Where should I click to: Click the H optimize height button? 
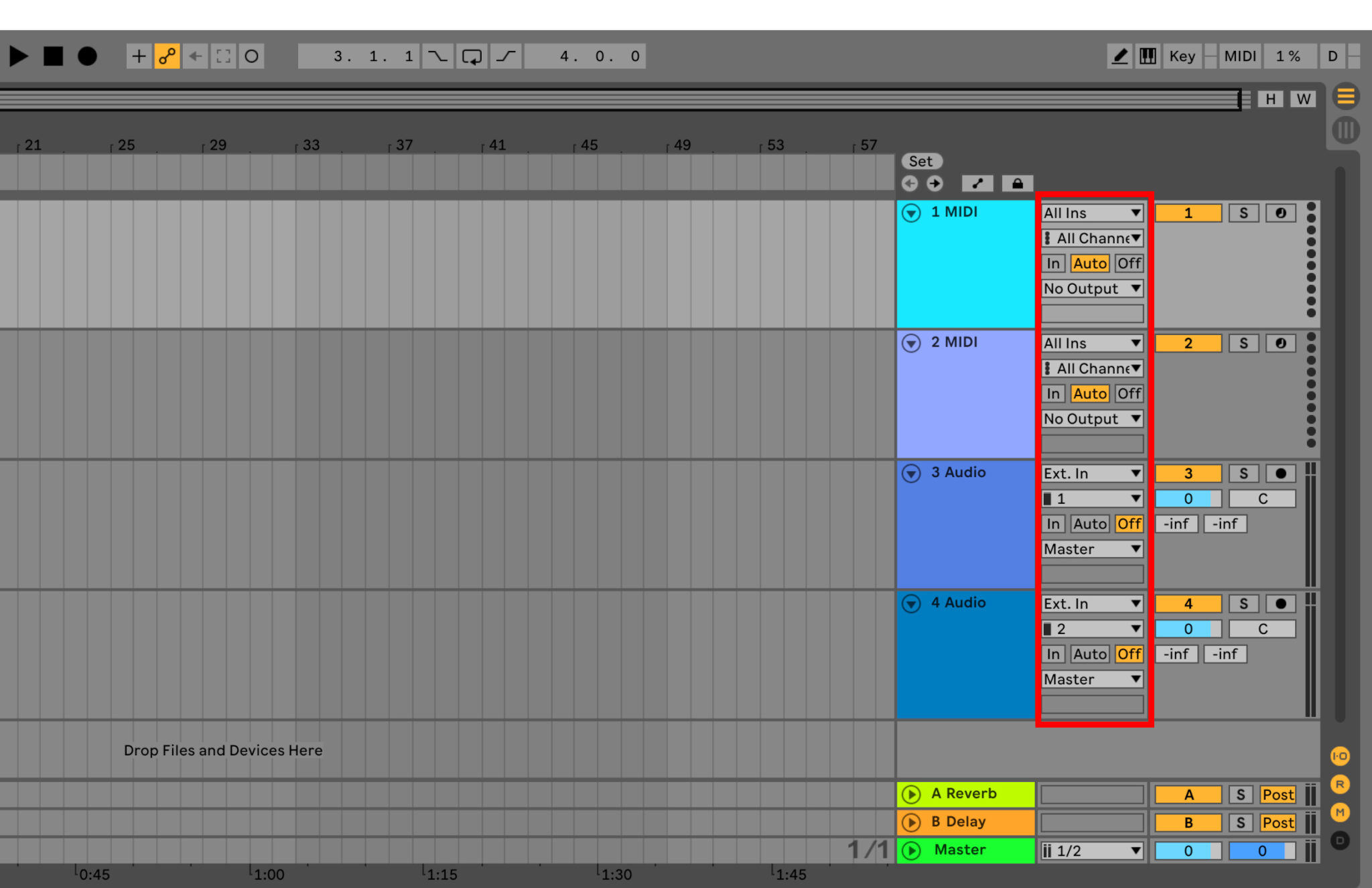pyautogui.click(x=1270, y=99)
